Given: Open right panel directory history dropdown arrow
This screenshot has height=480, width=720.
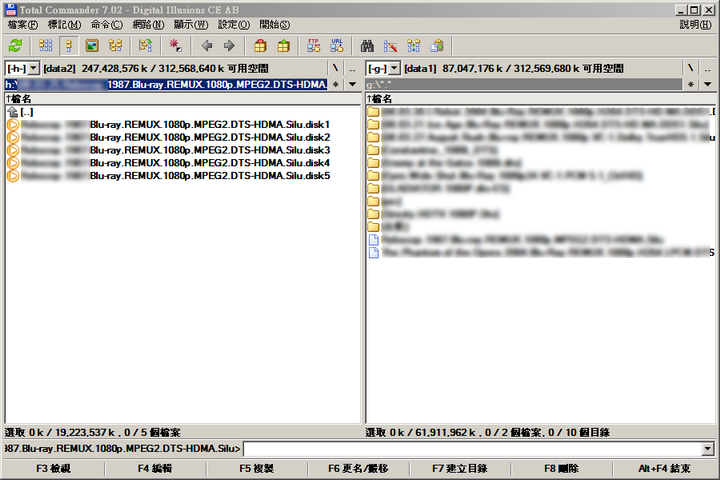Looking at the screenshot, I should pyautogui.click(x=708, y=84).
